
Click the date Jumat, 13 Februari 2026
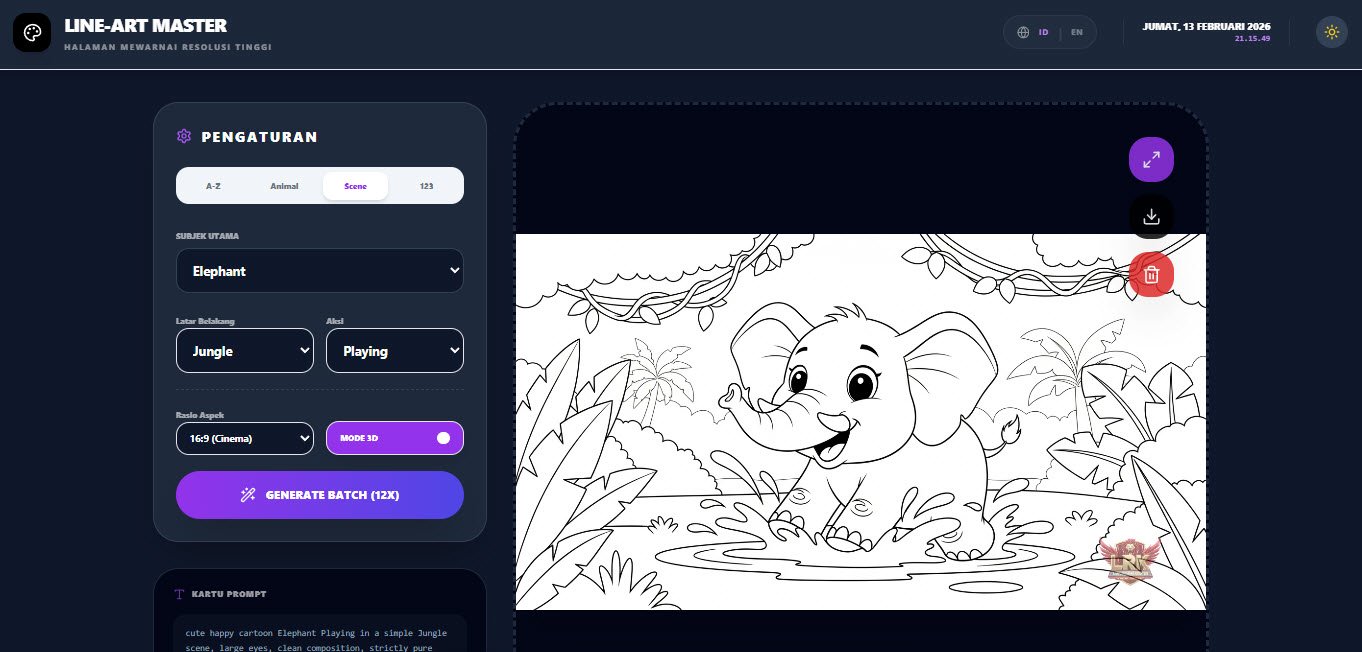click(x=1207, y=26)
